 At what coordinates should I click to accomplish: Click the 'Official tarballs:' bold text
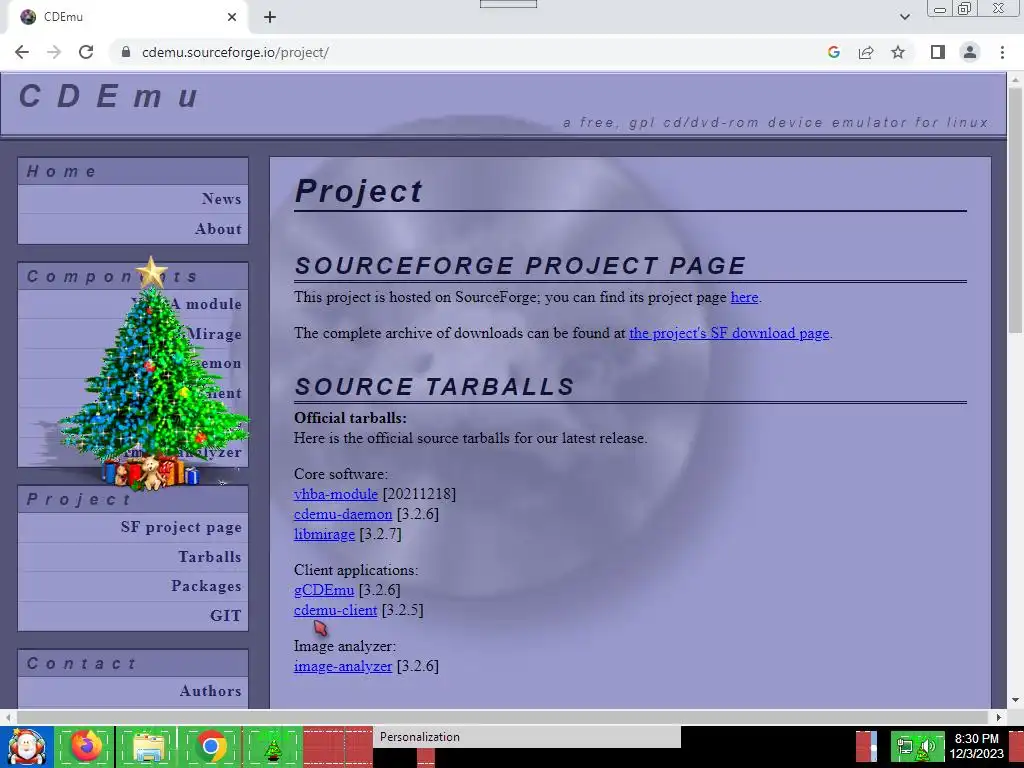[x=350, y=418]
